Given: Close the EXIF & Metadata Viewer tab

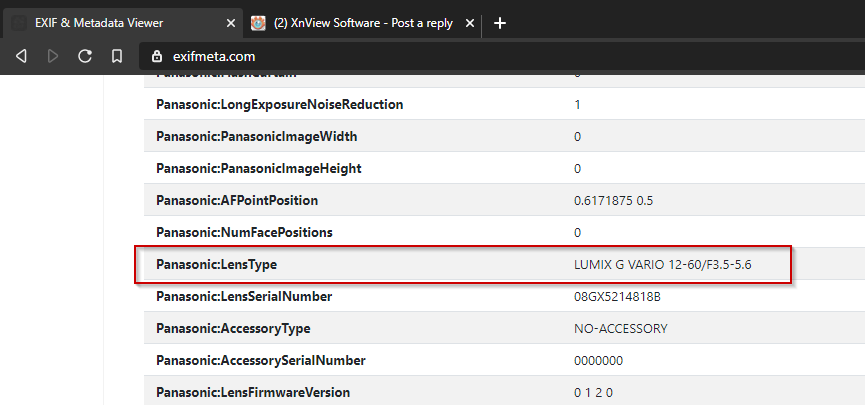Looking at the screenshot, I should pos(229,22).
